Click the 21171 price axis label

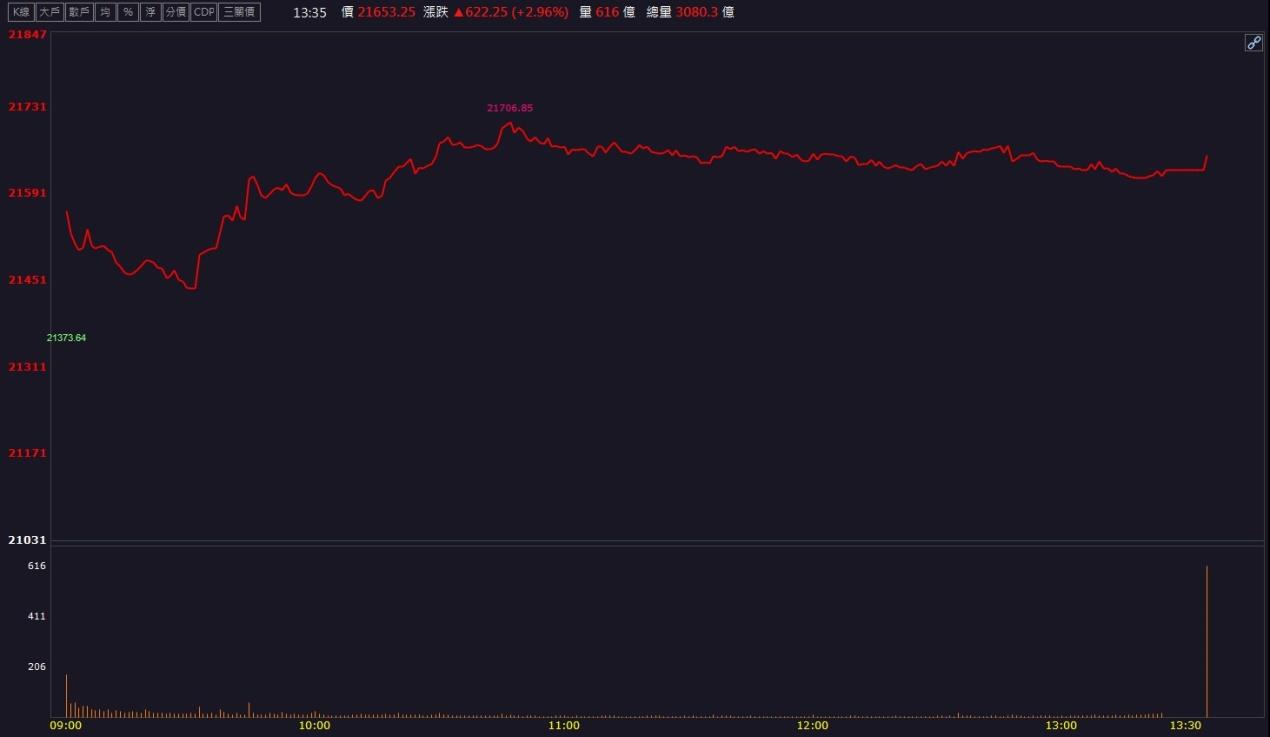(x=27, y=453)
